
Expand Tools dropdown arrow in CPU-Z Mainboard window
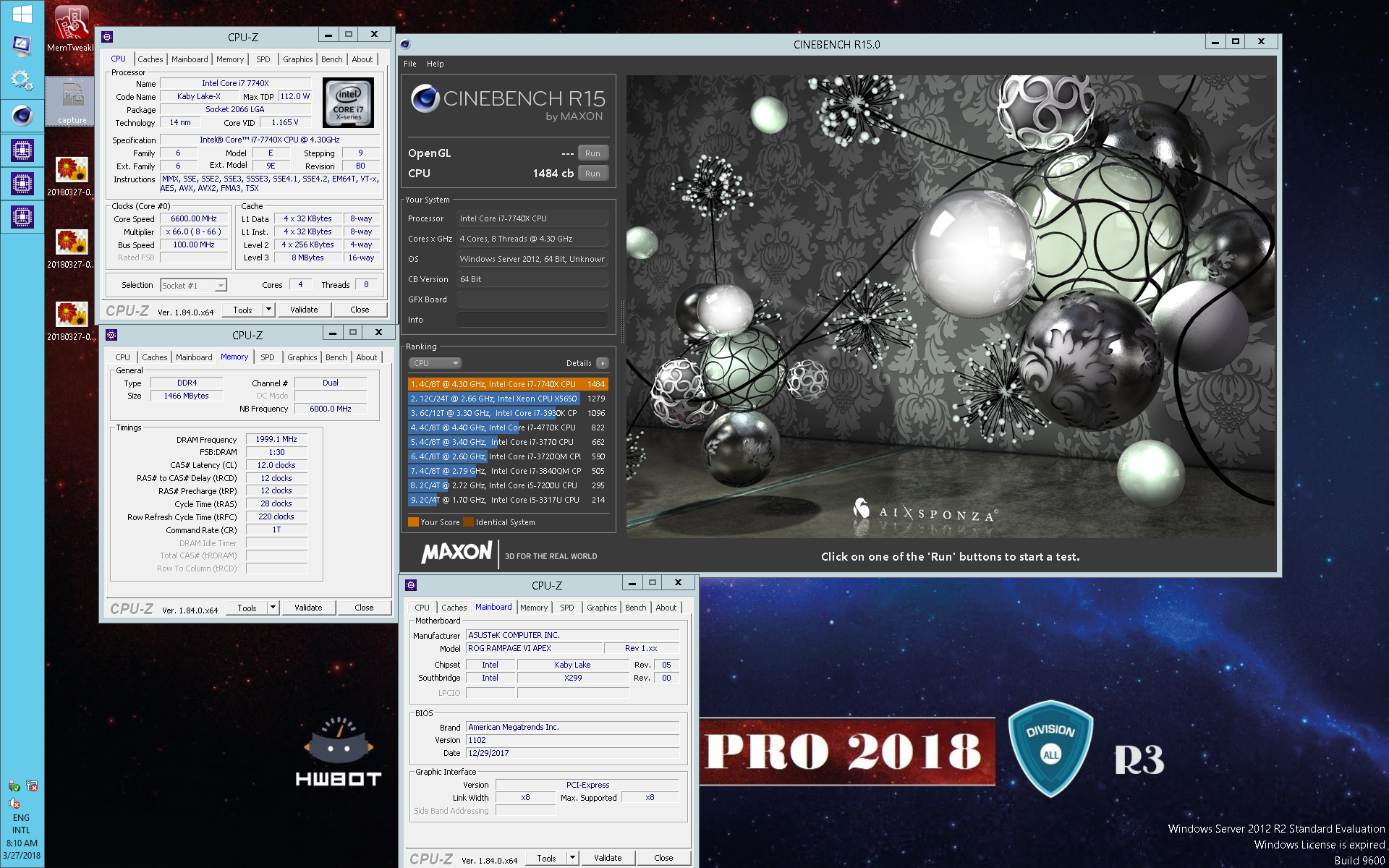click(572, 858)
